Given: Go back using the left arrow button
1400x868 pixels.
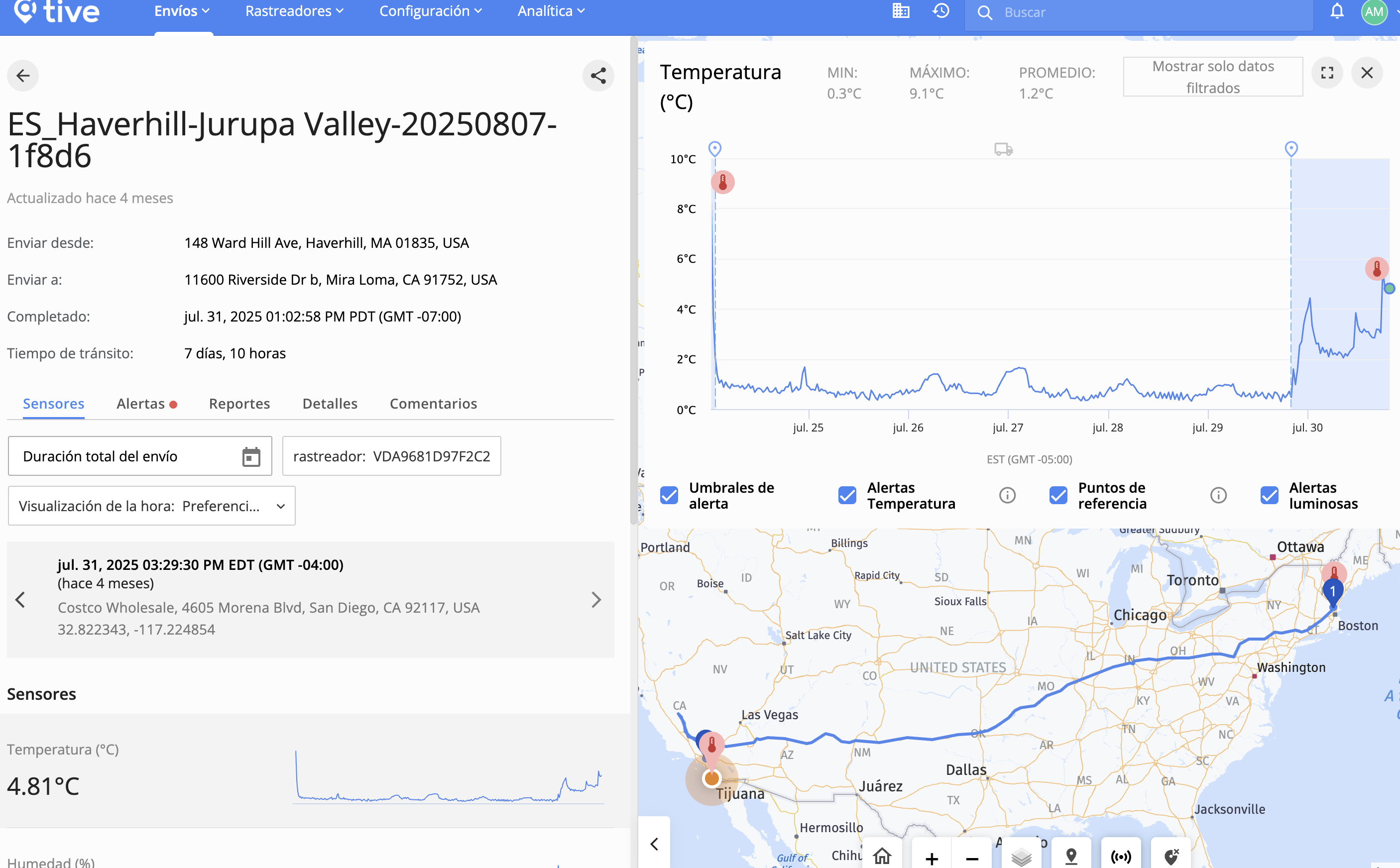Looking at the screenshot, I should click(23, 76).
